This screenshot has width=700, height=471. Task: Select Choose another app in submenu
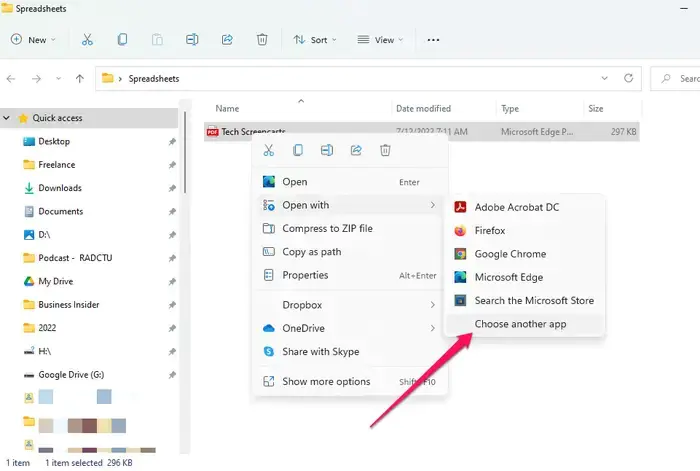(x=520, y=324)
